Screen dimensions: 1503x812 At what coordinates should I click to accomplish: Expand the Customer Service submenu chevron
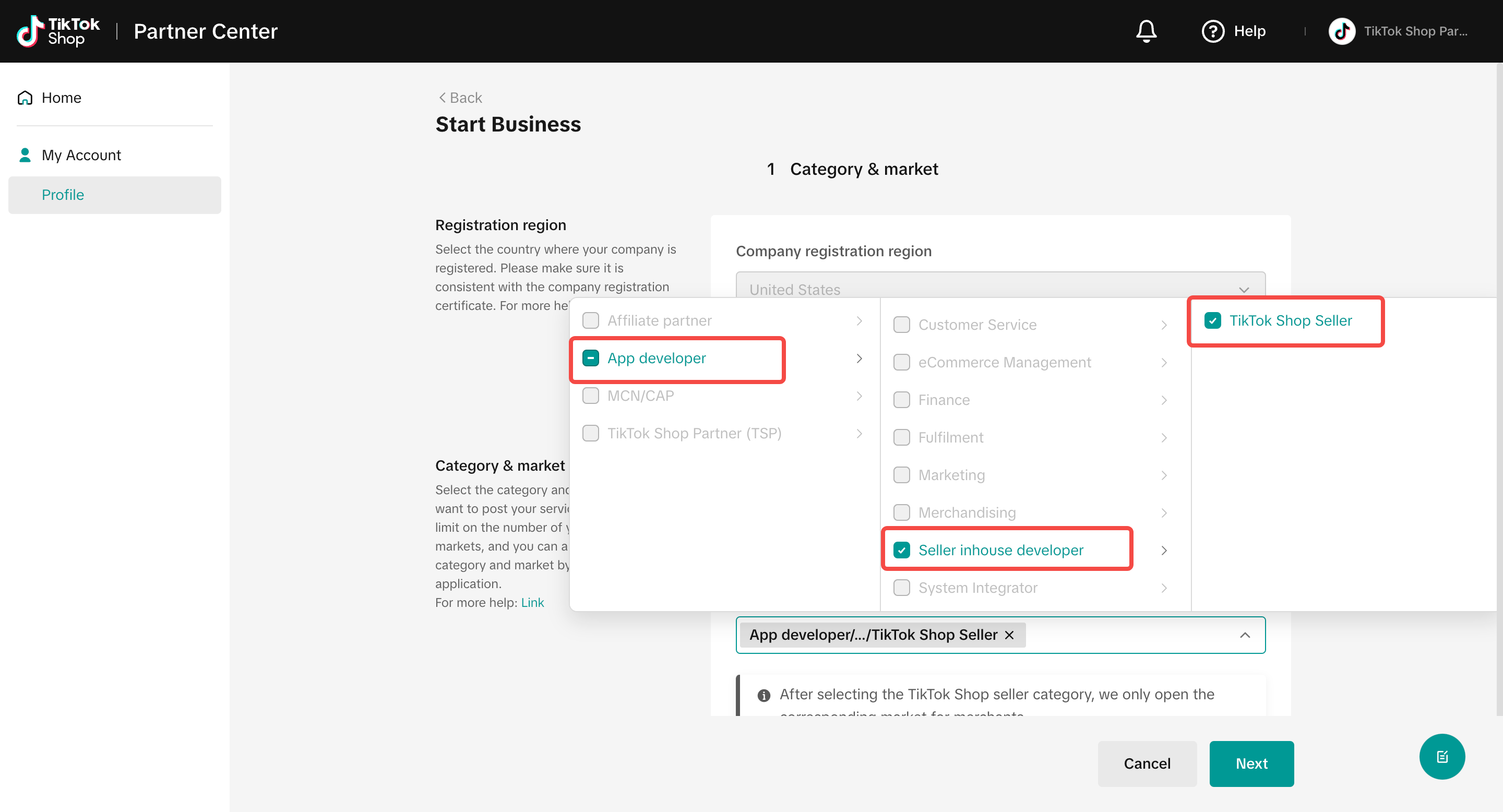(x=1164, y=325)
